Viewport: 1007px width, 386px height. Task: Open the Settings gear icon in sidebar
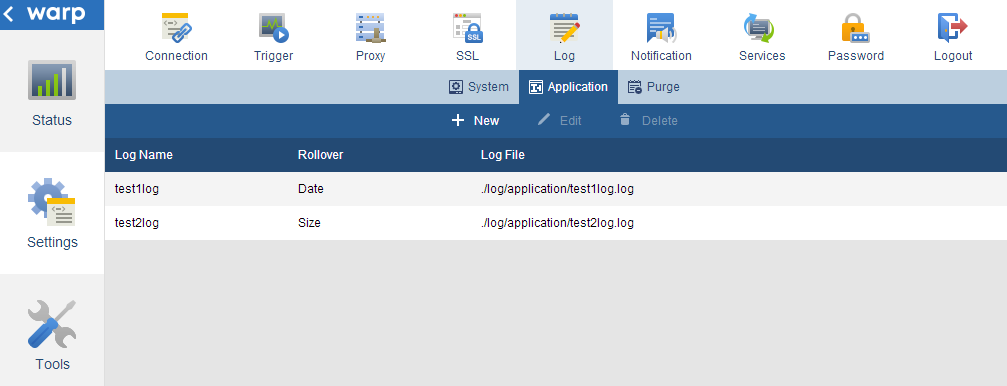click(x=52, y=202)
